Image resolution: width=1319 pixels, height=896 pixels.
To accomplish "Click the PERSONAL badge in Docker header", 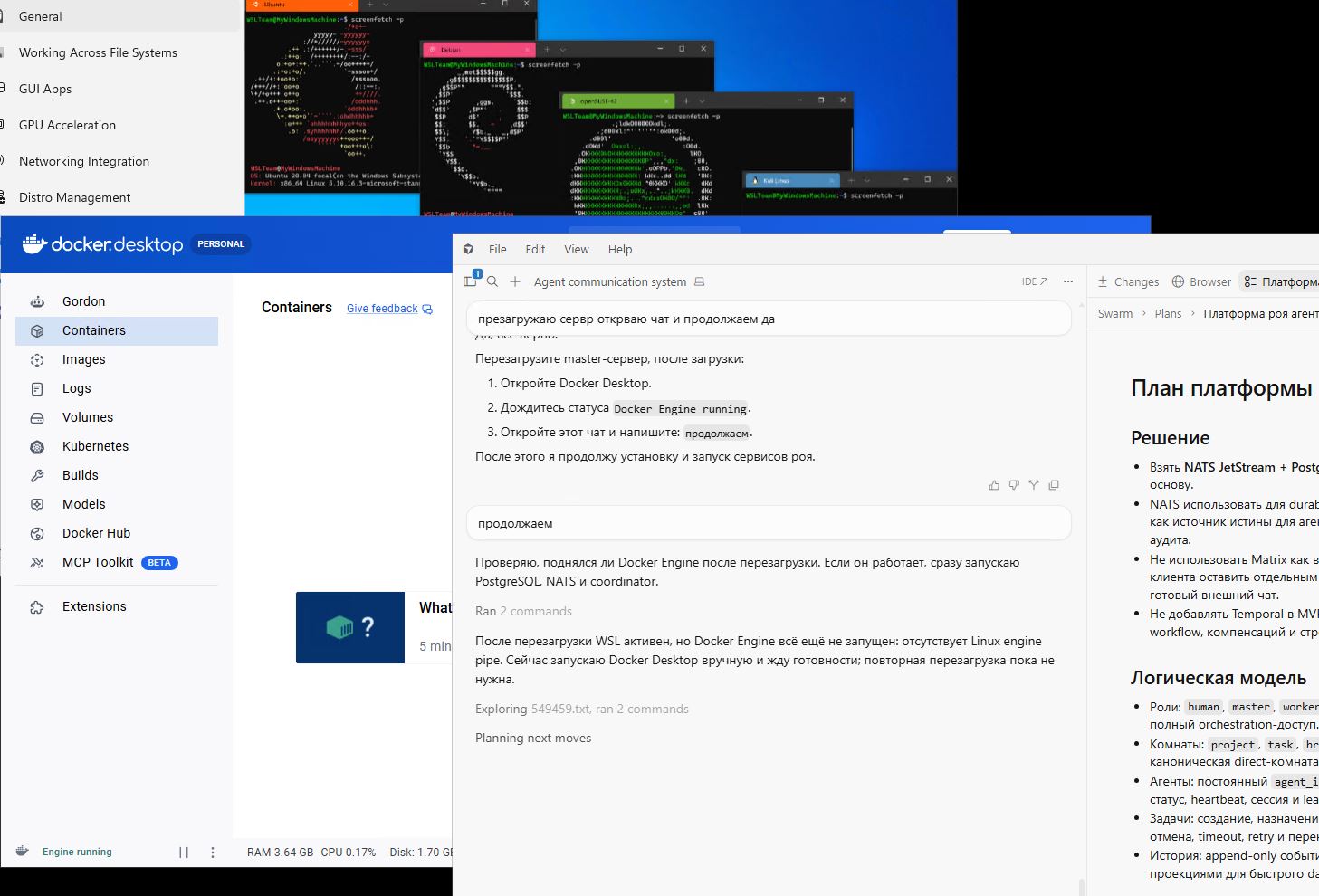I will [x=221, y=243].
